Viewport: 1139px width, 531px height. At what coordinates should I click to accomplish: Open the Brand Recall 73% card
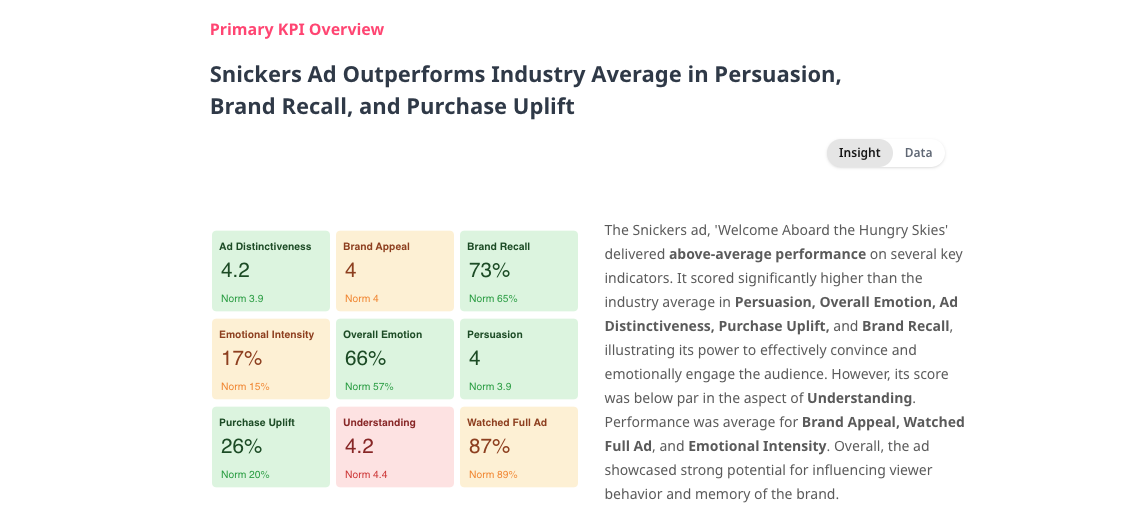[x=519, y=271]
